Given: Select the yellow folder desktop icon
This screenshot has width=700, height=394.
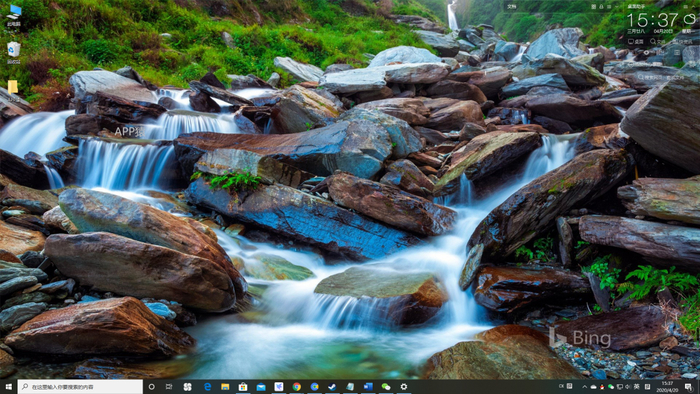Looking at the screenshot, I should click(x=13, y=87).
